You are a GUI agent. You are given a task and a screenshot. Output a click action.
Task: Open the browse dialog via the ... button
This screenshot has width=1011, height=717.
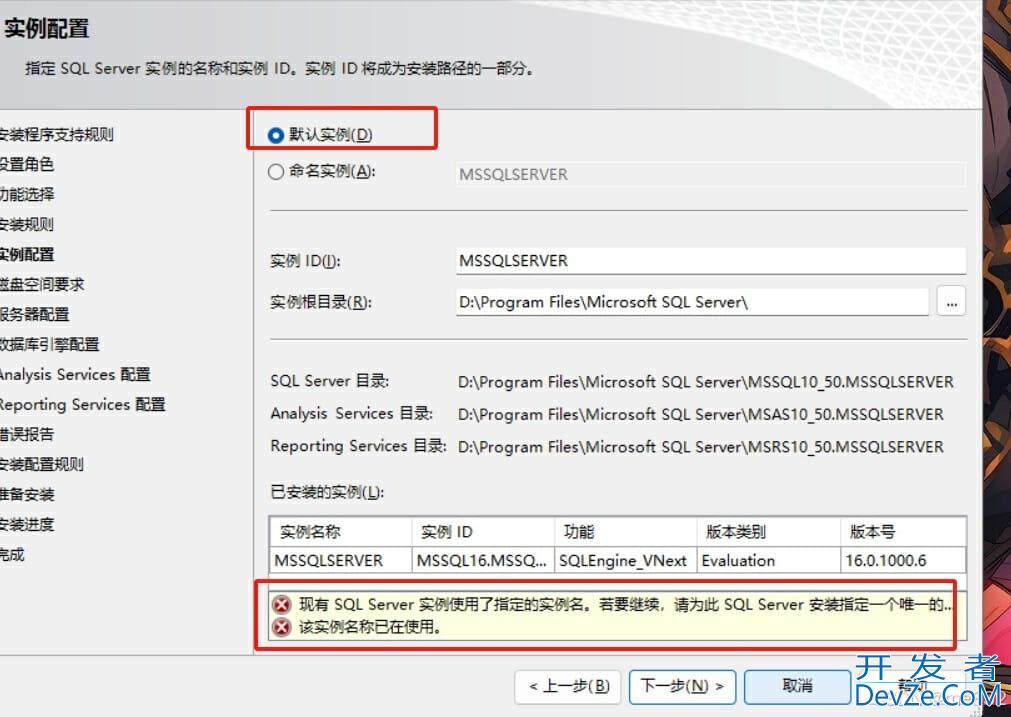tap(951, 300)
